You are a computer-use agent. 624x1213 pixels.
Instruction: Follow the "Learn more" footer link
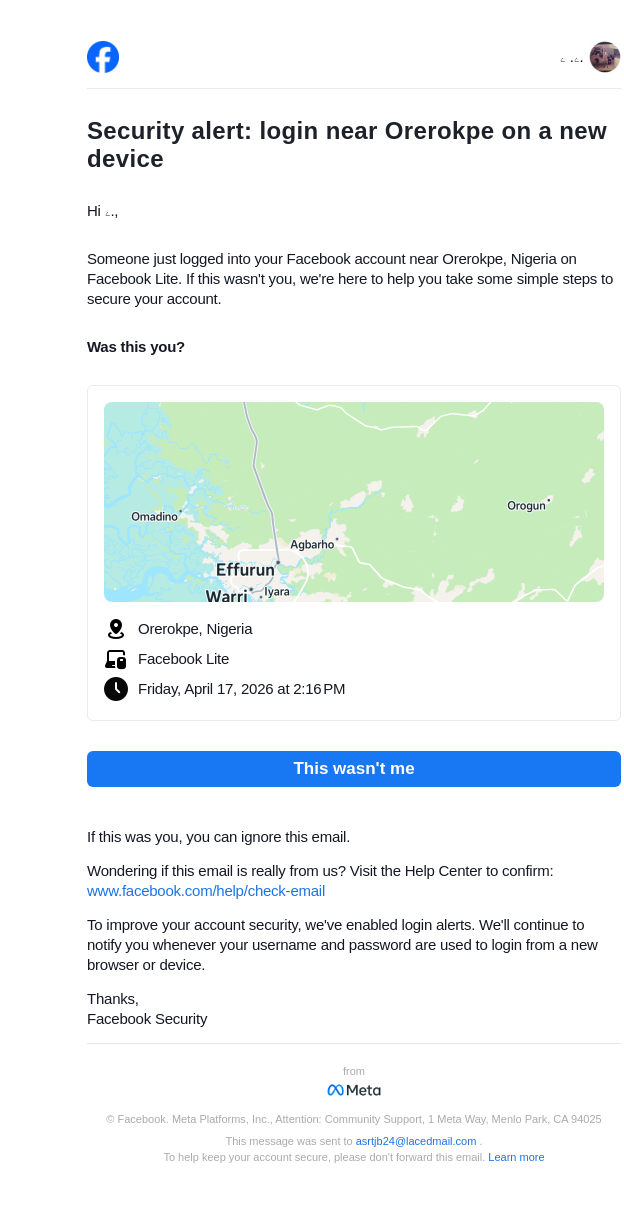(x=516, y=1157)
